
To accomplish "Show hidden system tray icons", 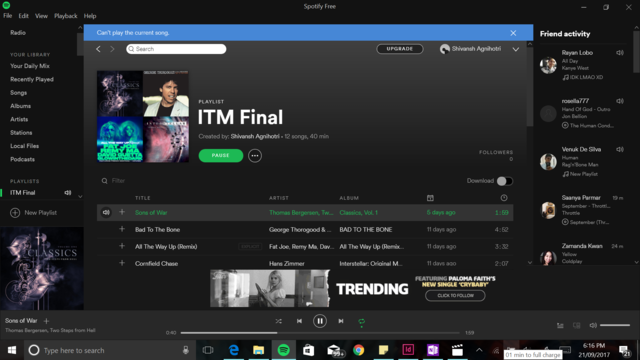I will click(479, 350).
